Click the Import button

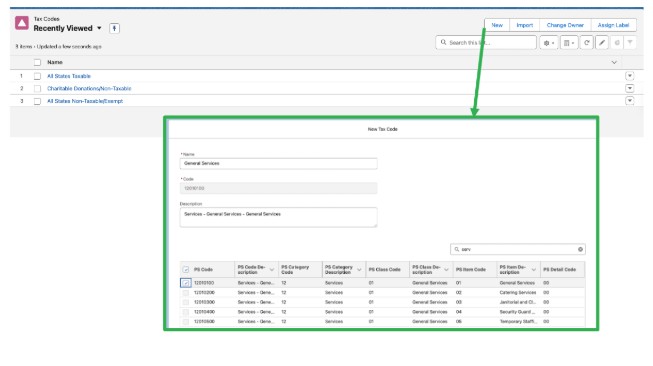pyautogui.click(x=524, y=25)
